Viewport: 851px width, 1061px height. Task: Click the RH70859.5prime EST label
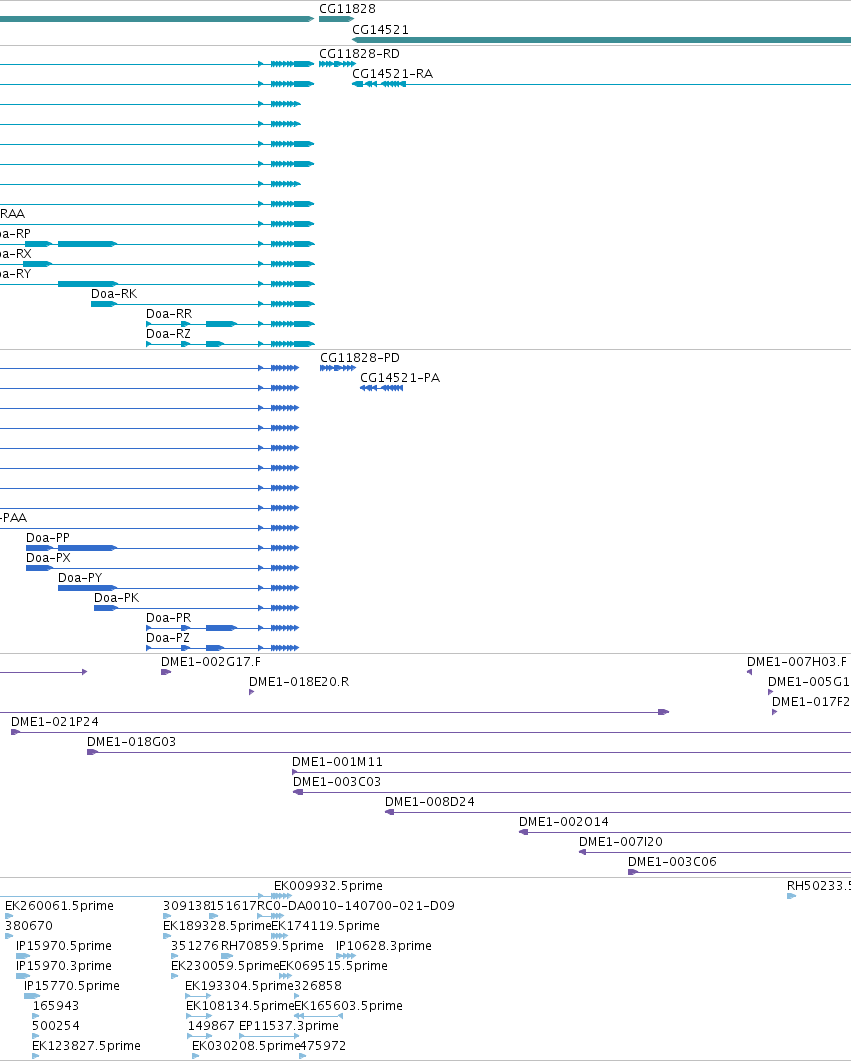(273, 945)
